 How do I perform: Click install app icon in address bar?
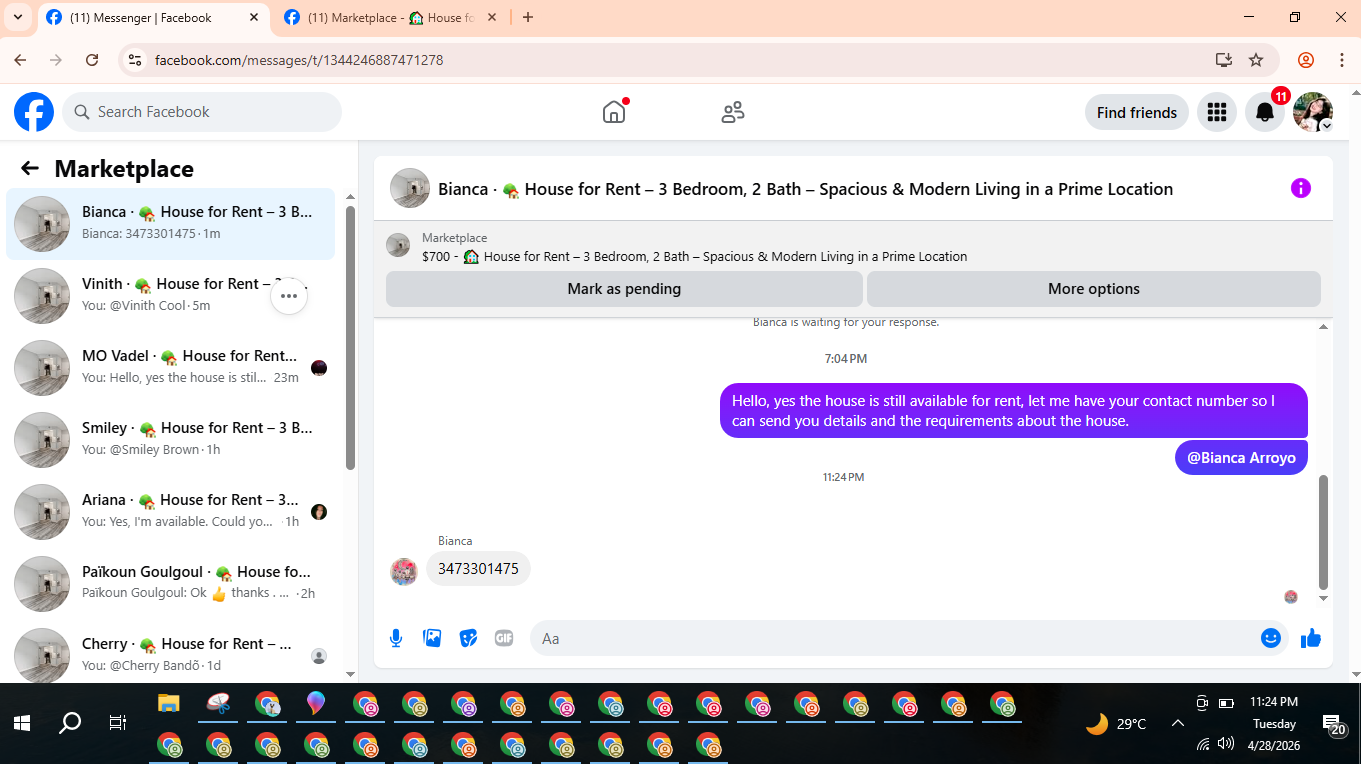point(1224,60)
